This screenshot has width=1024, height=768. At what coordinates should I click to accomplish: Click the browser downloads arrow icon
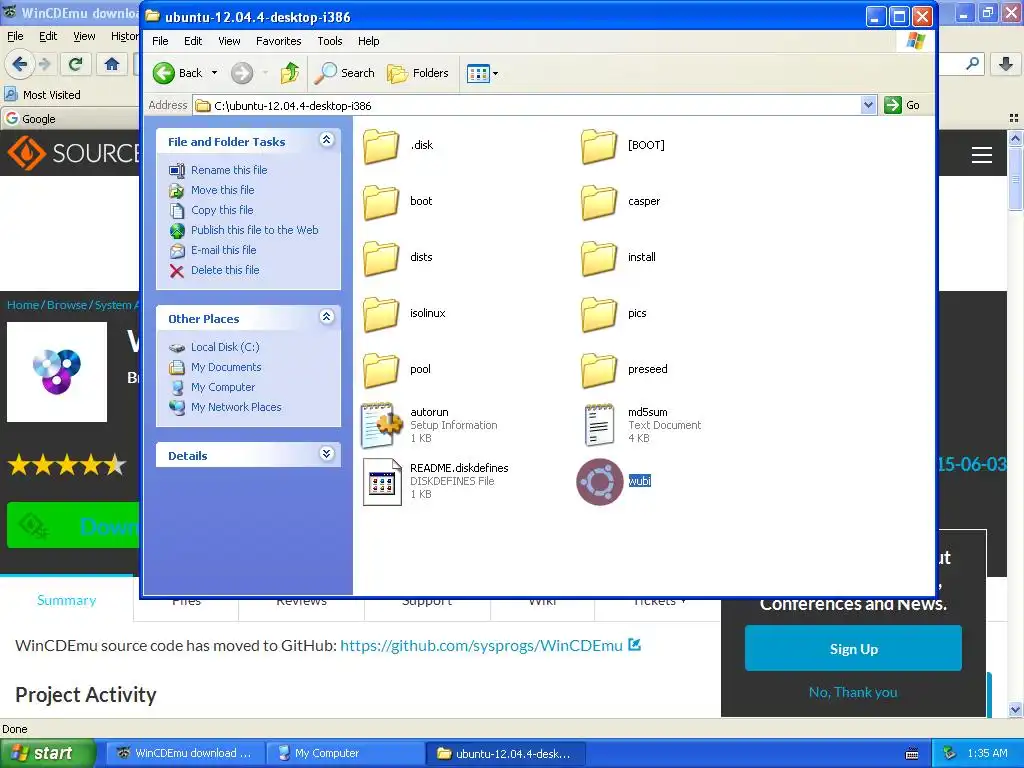1006,63
